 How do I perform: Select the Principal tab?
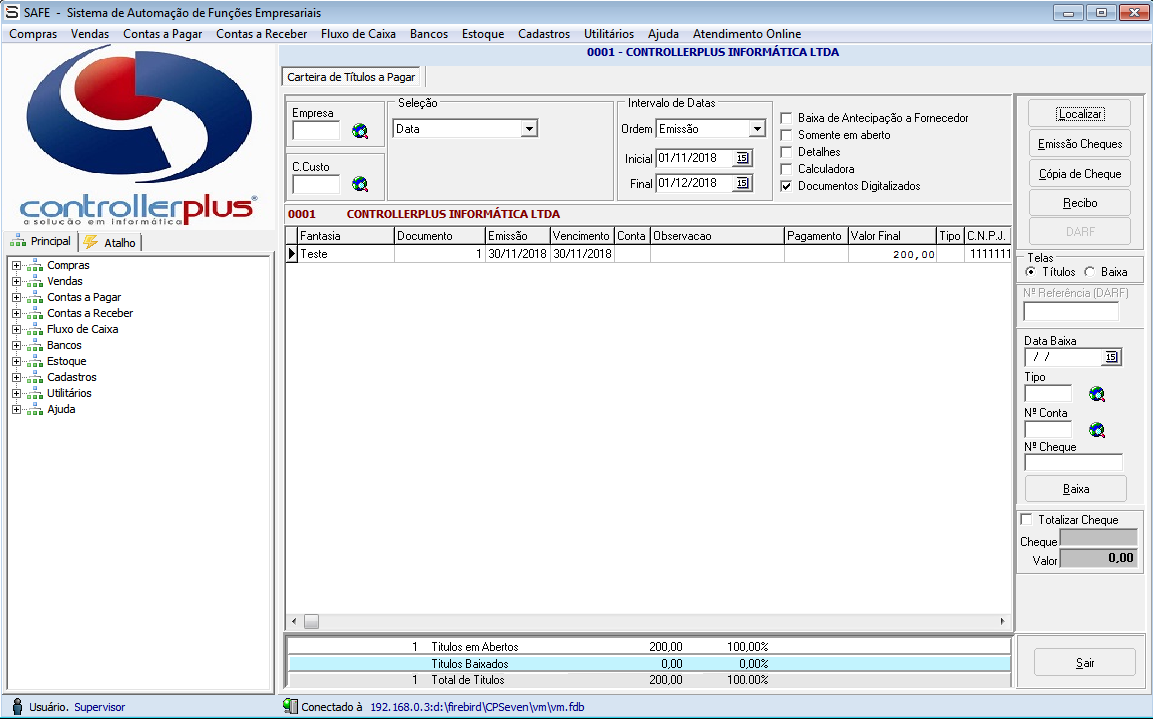tap(40, 241)
